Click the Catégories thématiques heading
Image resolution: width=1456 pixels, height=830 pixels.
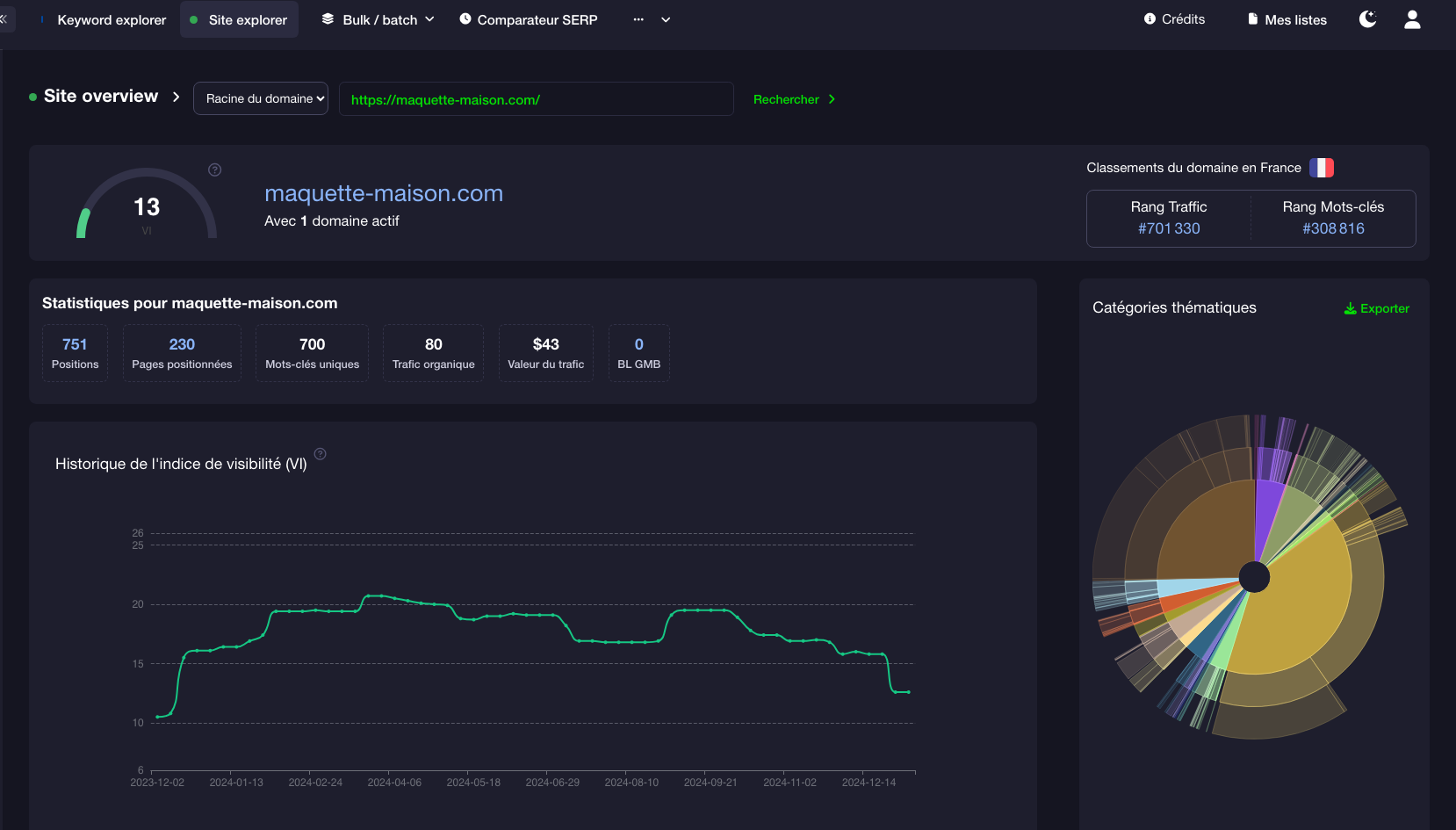(x=1174, y=307)
